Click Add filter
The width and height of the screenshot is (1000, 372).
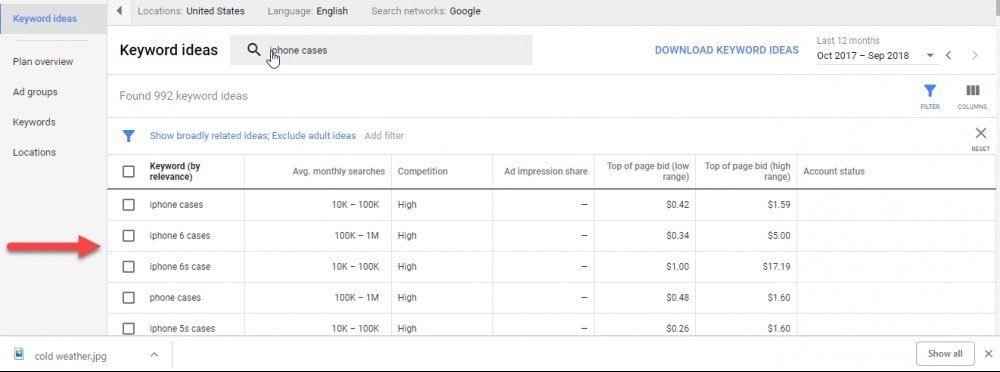pyautogui.click(x=384, y=135)
